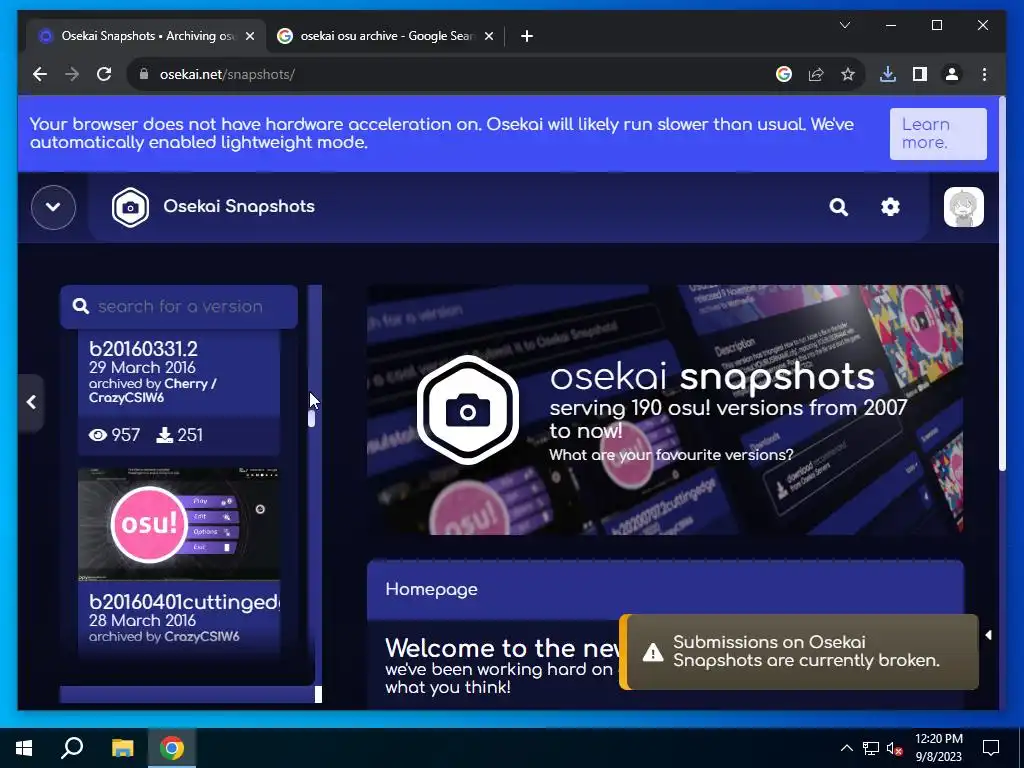This screenshot has width=1024, height=768.
Task: Open the tab search chevron
Action: tap(844, 25)
